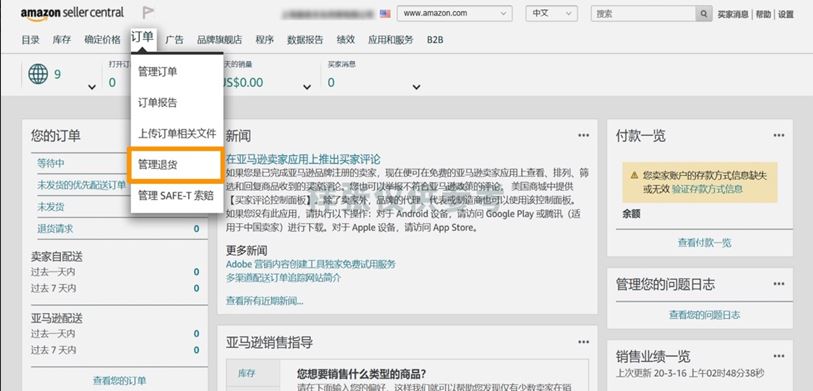Click the 买家消息 link in header
The height and width of the screenshot is (391, 813).
tap(733, 15)
